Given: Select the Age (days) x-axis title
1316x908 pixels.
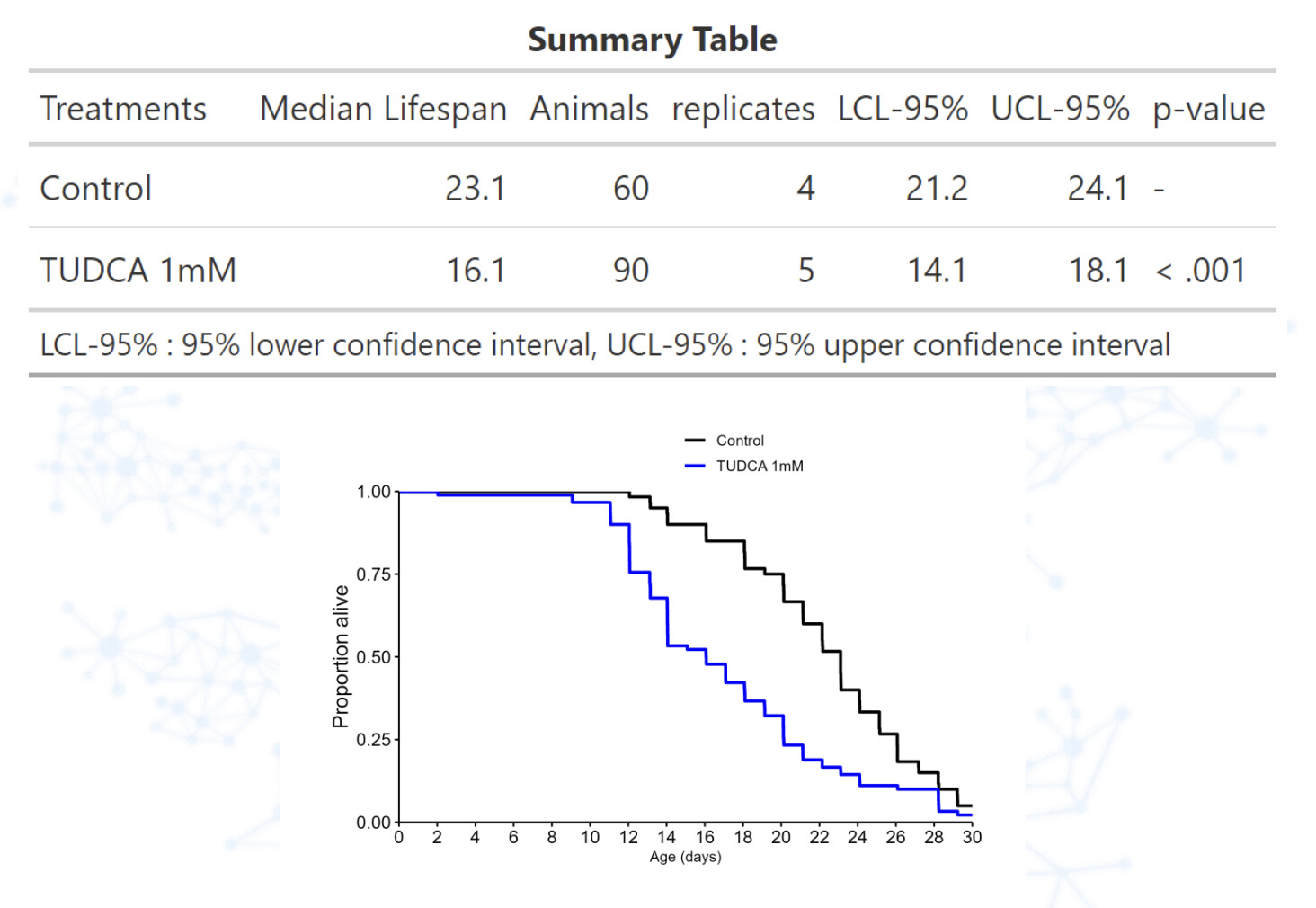Looking at the screenshot, I should [x=685, y=857].
